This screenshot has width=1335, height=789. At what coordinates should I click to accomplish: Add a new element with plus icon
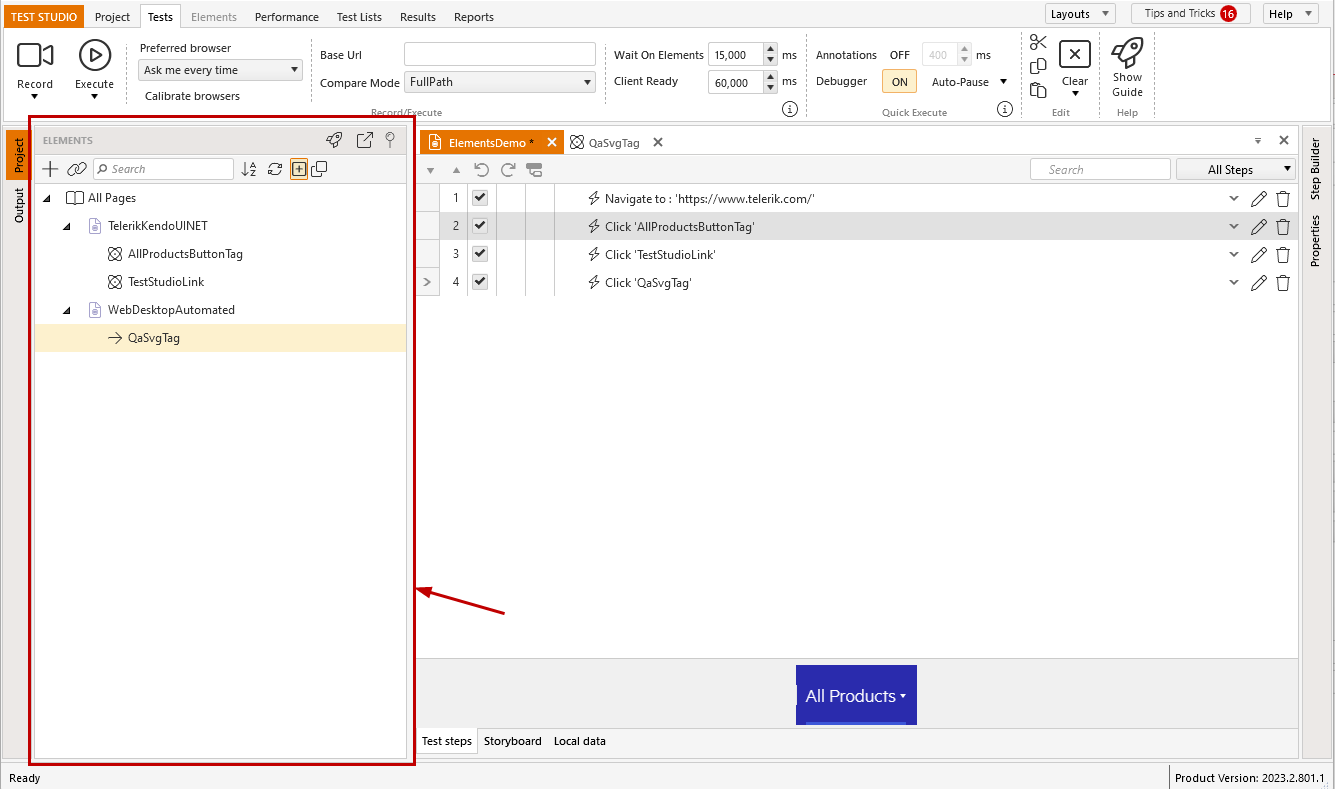pos(50,169)
